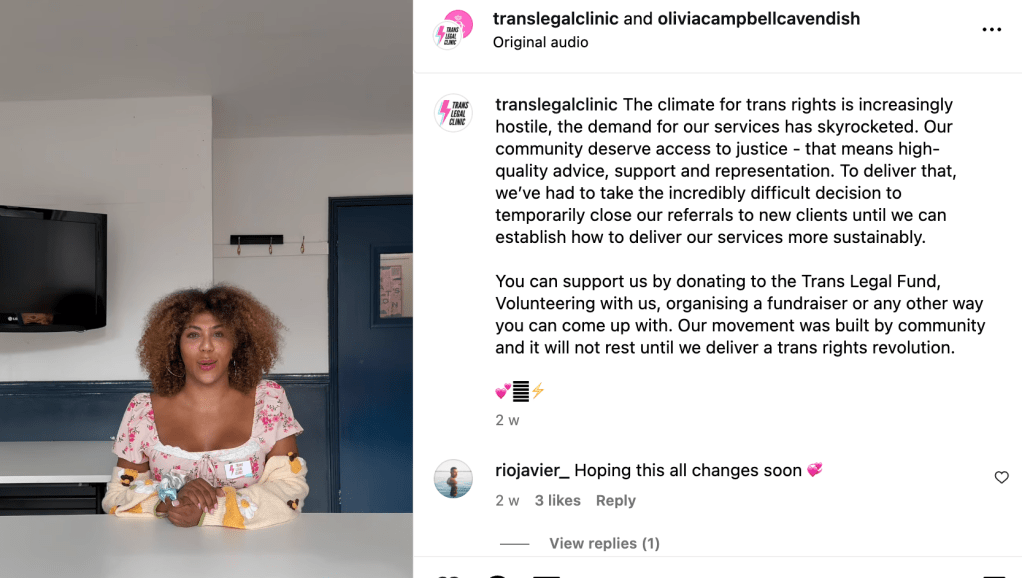The width and height of the screenshot is (1022, 578).
Task: Pause the video of the woman speaking
Action: (206, 289)
